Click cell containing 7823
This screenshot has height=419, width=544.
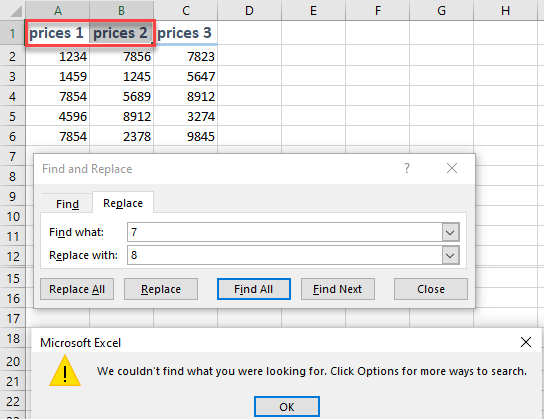186,56
